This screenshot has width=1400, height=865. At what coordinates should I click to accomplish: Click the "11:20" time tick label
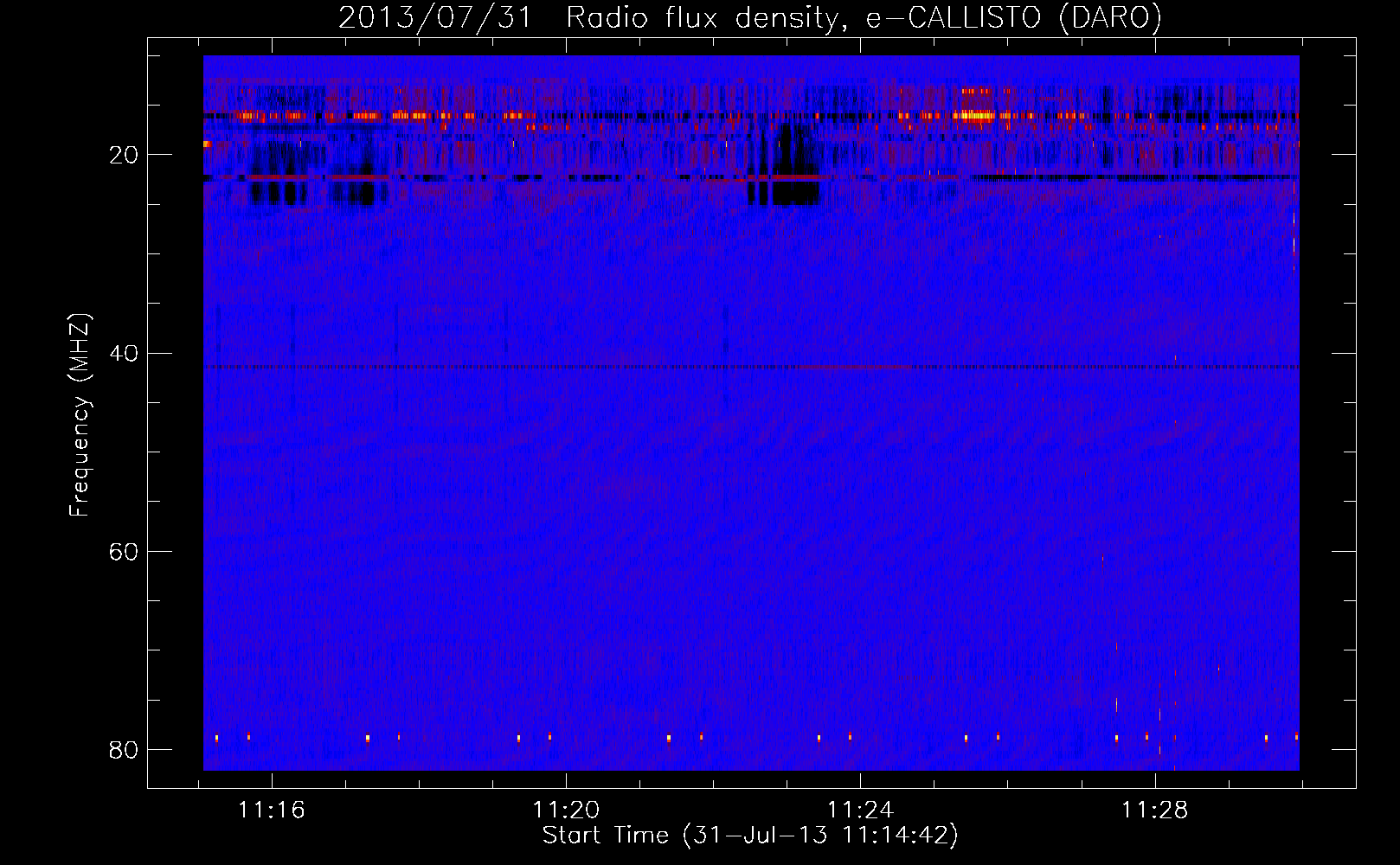click(x=566, y=811)
